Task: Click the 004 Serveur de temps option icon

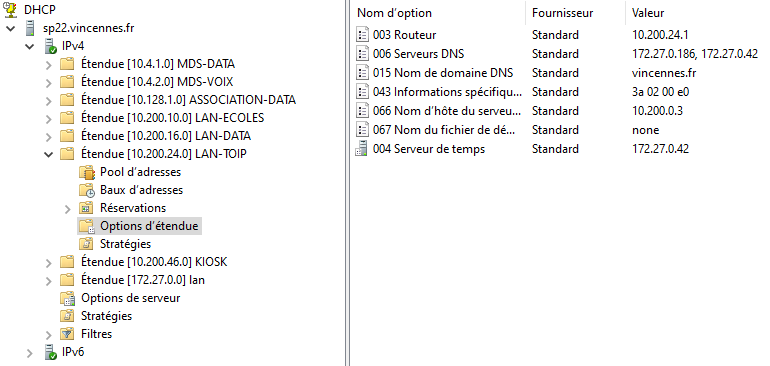Action: coord(362,149)
